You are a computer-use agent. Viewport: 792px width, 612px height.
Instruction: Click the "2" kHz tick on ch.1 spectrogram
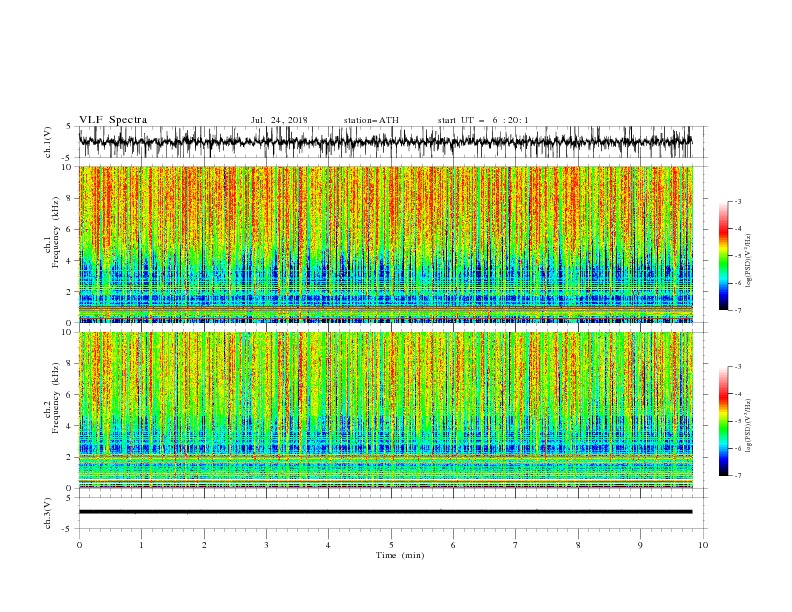(x=69, y=292)
